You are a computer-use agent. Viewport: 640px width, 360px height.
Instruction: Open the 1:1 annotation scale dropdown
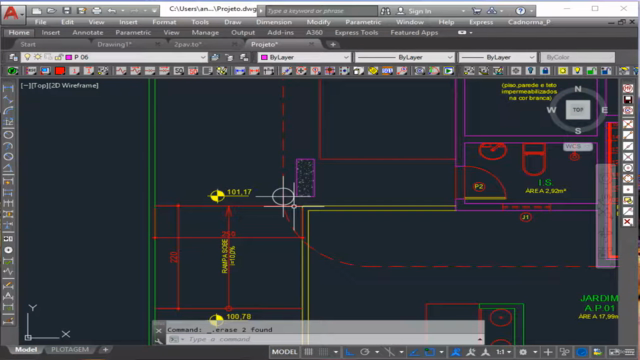(503, 352)
